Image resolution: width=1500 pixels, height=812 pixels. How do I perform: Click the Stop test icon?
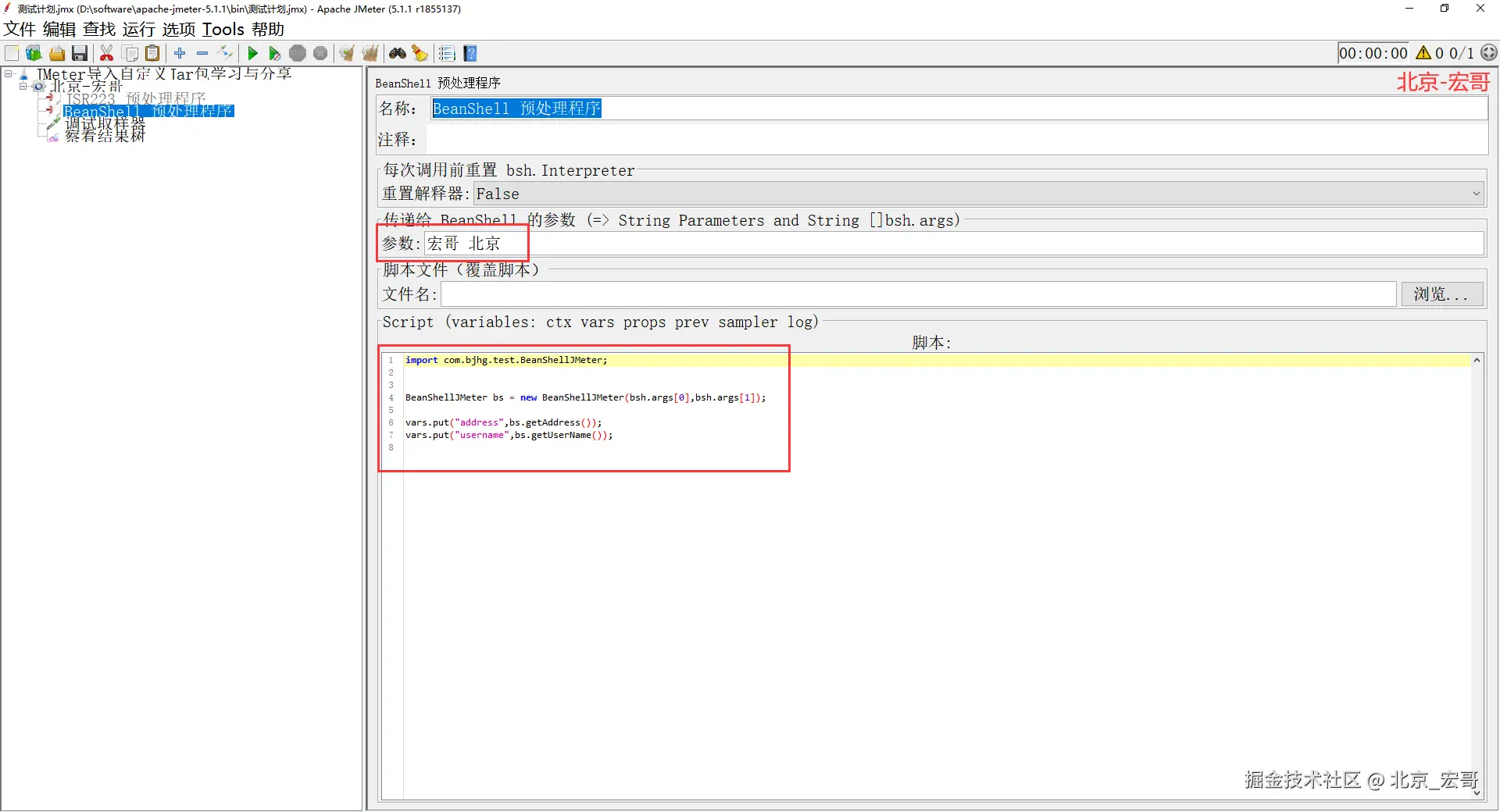298,53
